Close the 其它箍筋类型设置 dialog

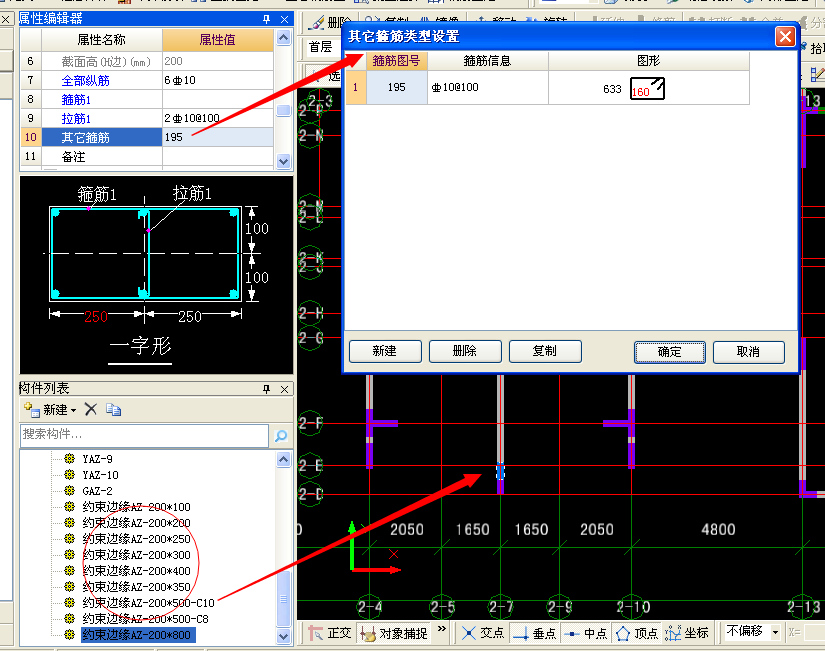pyautogui.click(x=785, y=37)
